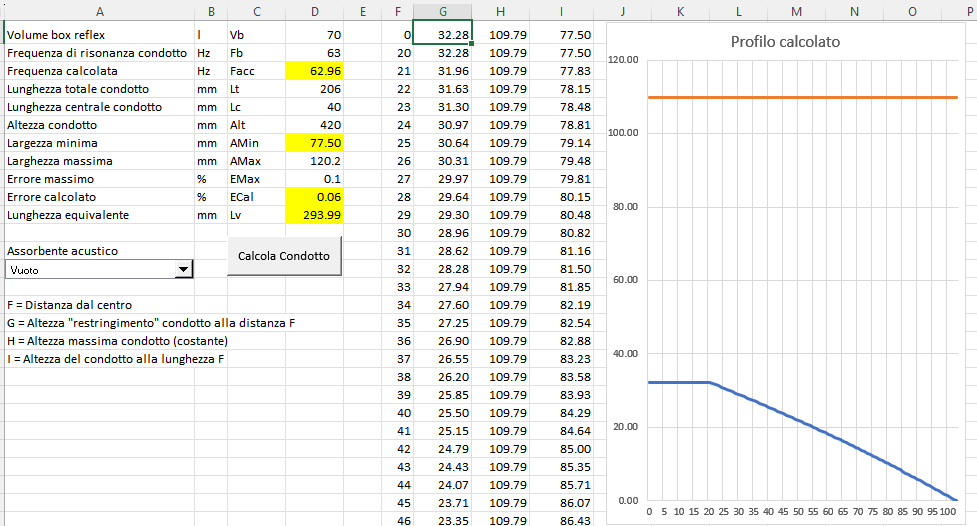The height and width of the screenshot is (526, 977).
Task: Select the Altezza condotto value 420
Action: point(315,125)
